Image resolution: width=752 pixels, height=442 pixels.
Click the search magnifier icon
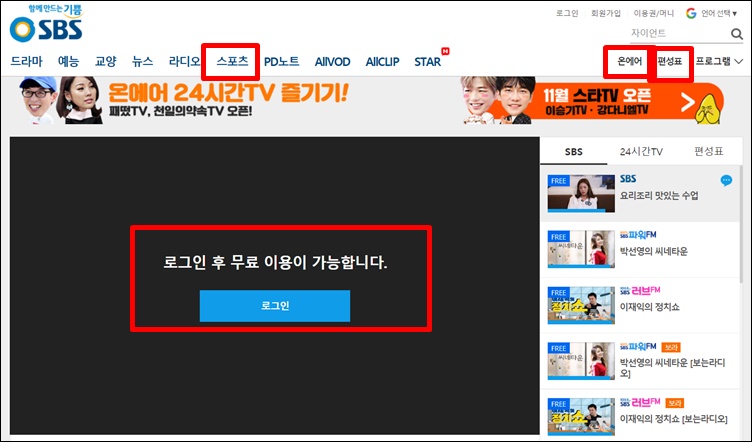pyautogui.click(x=737, y=34)
